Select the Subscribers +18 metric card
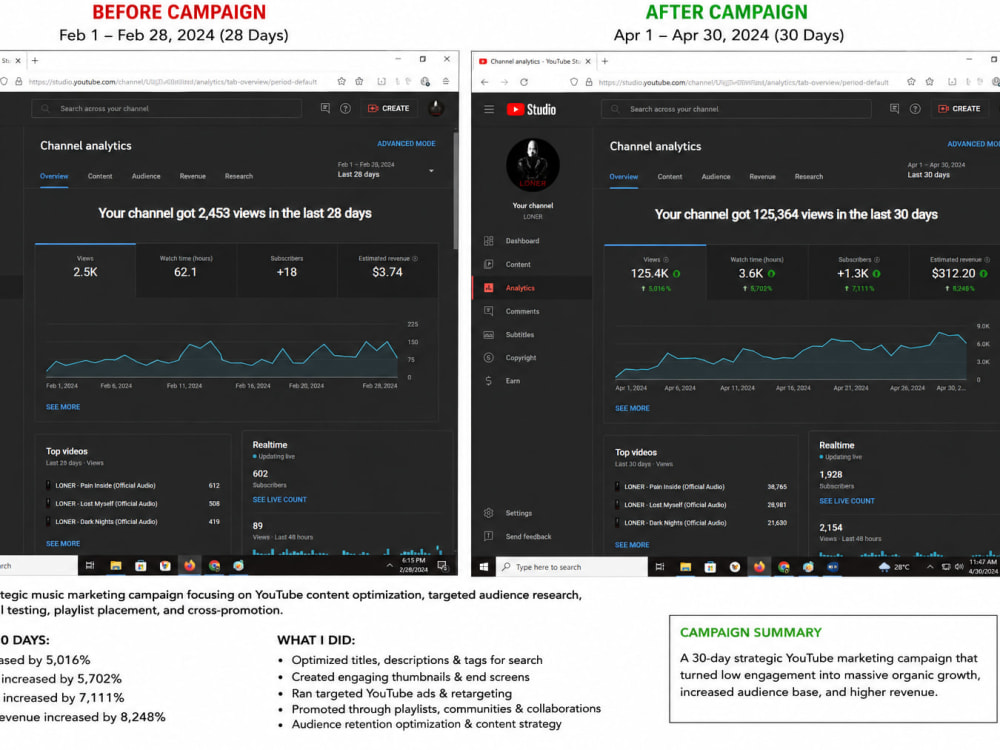1000x750 pixels. point(286,270)
